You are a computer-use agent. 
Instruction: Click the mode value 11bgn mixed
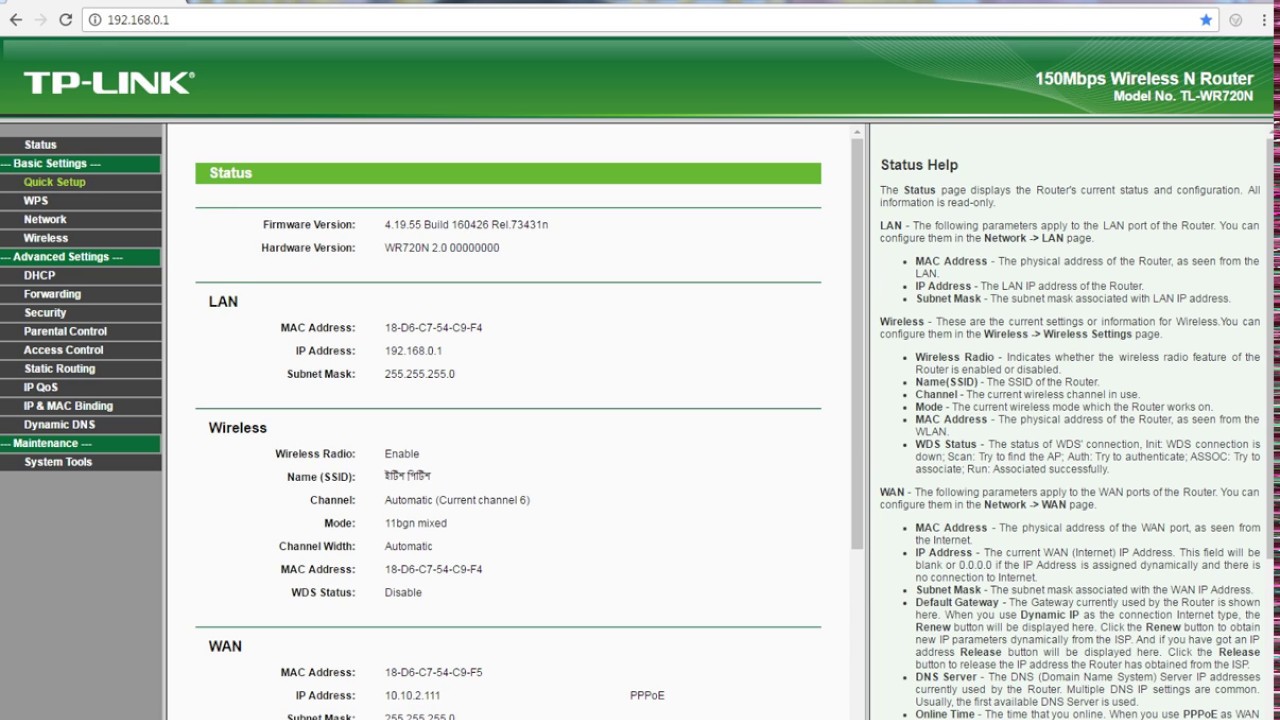415,523
